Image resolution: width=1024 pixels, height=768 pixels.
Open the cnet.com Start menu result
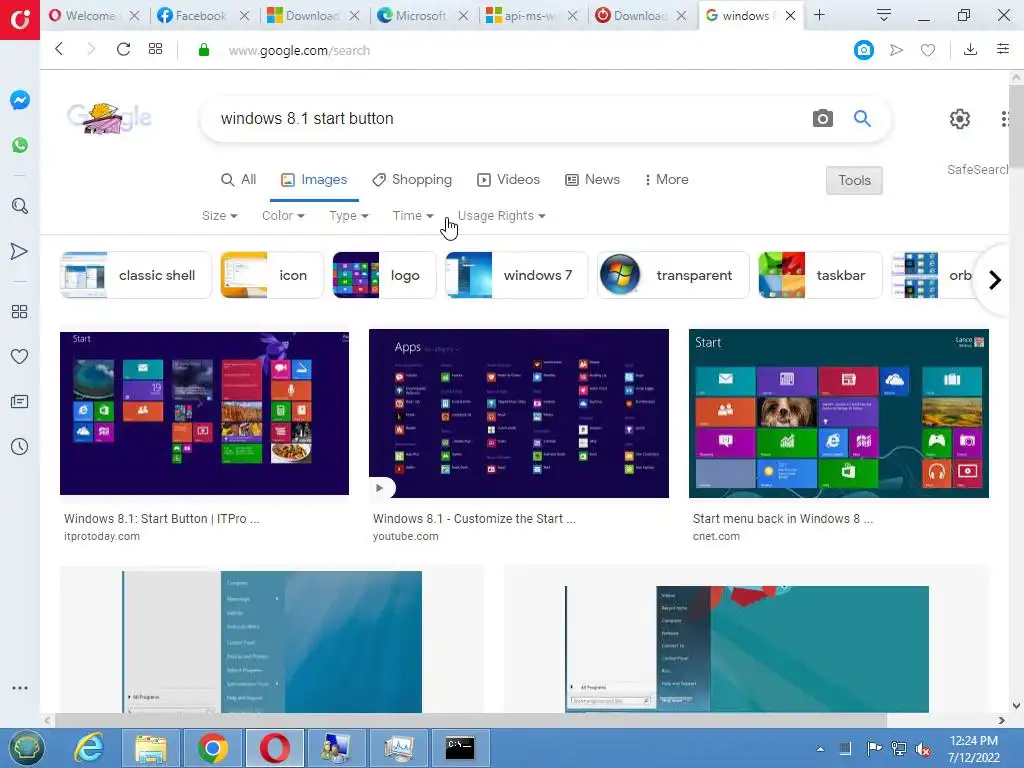[782, 519]
